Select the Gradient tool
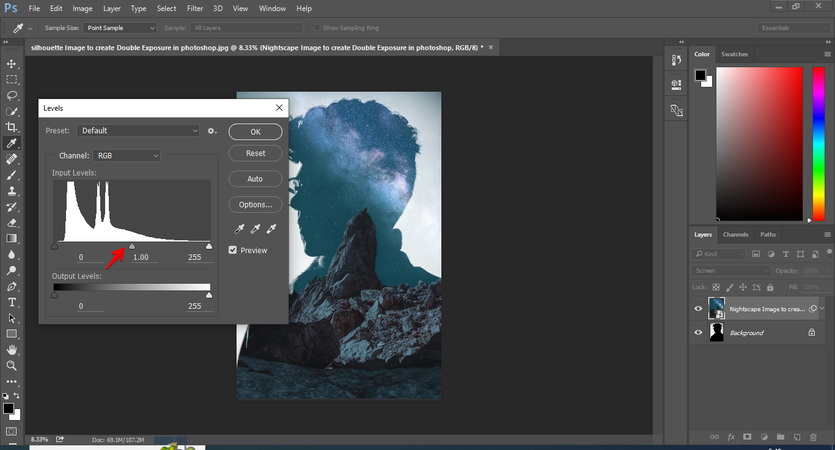Image resolution: width=835 pixels, height=450 pixels. pyautogui.click(x=11, y=238)
